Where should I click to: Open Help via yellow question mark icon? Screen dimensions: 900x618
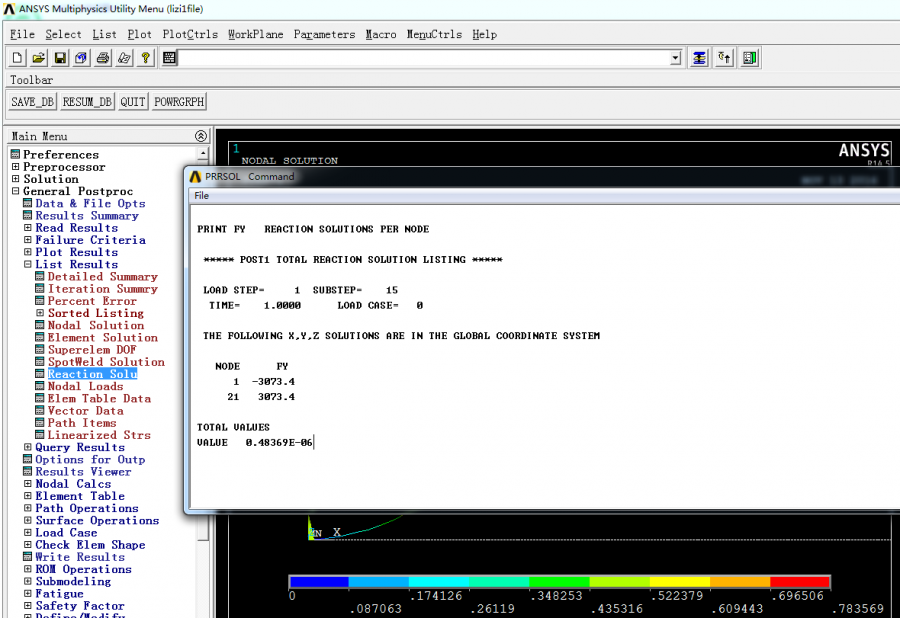coord(146,58)
